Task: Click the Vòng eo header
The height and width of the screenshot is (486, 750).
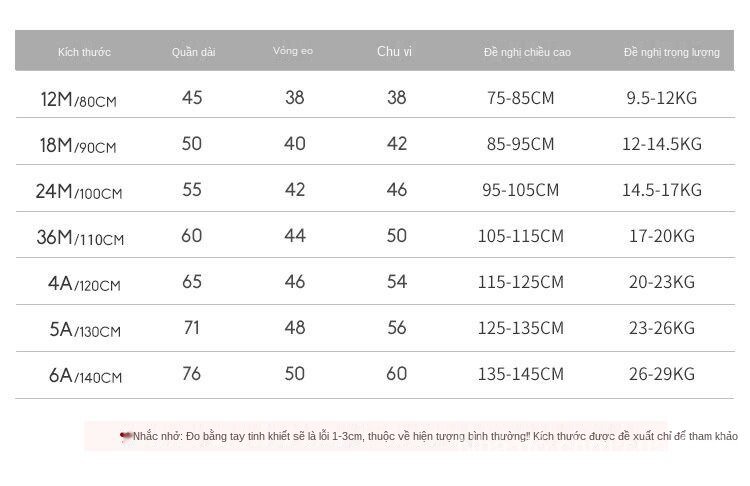Action: coord(293,51)
